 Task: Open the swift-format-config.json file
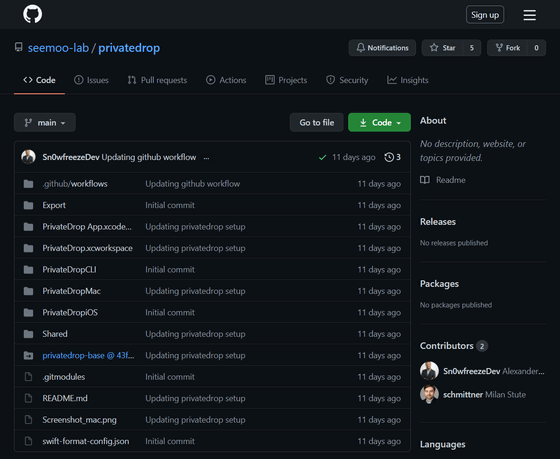[86, 441]
